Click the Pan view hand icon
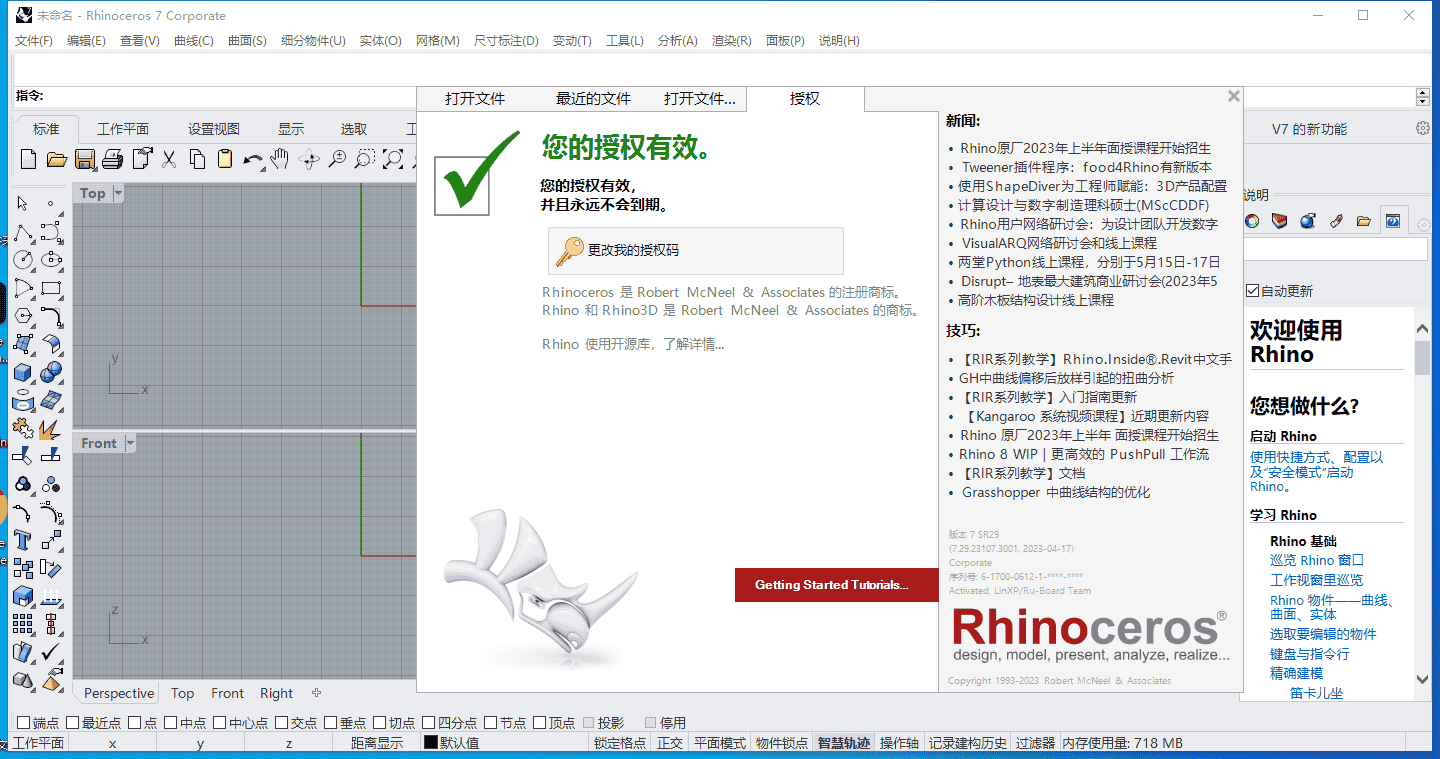This screenshot has height=759, width=1440. tap(280, 159)
